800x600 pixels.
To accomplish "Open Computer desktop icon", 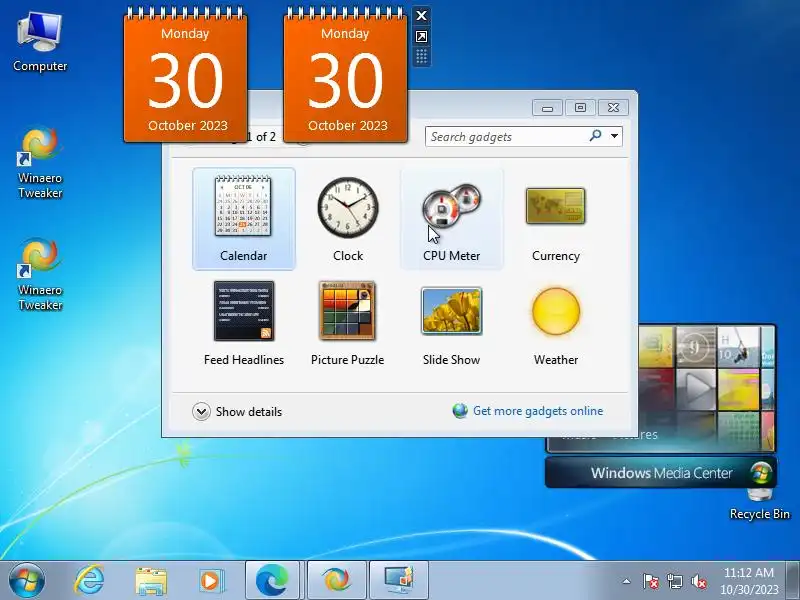I will coord(40,42).
